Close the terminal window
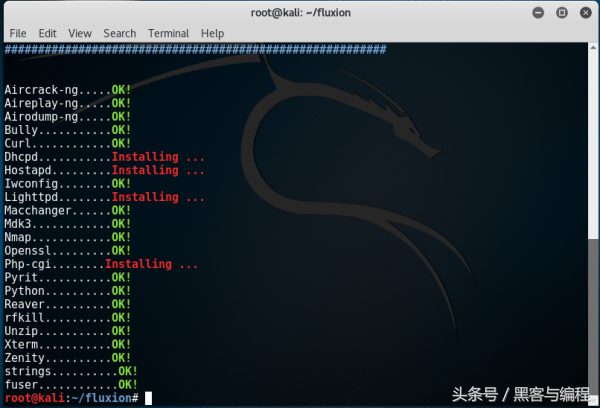Viewport: 600px width, 408px height. 585,13
